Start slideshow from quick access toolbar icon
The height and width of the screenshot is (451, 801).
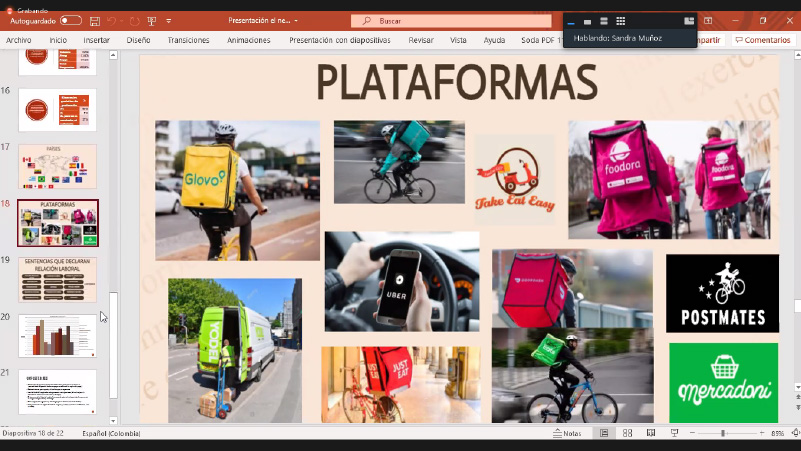click(152, 21)
